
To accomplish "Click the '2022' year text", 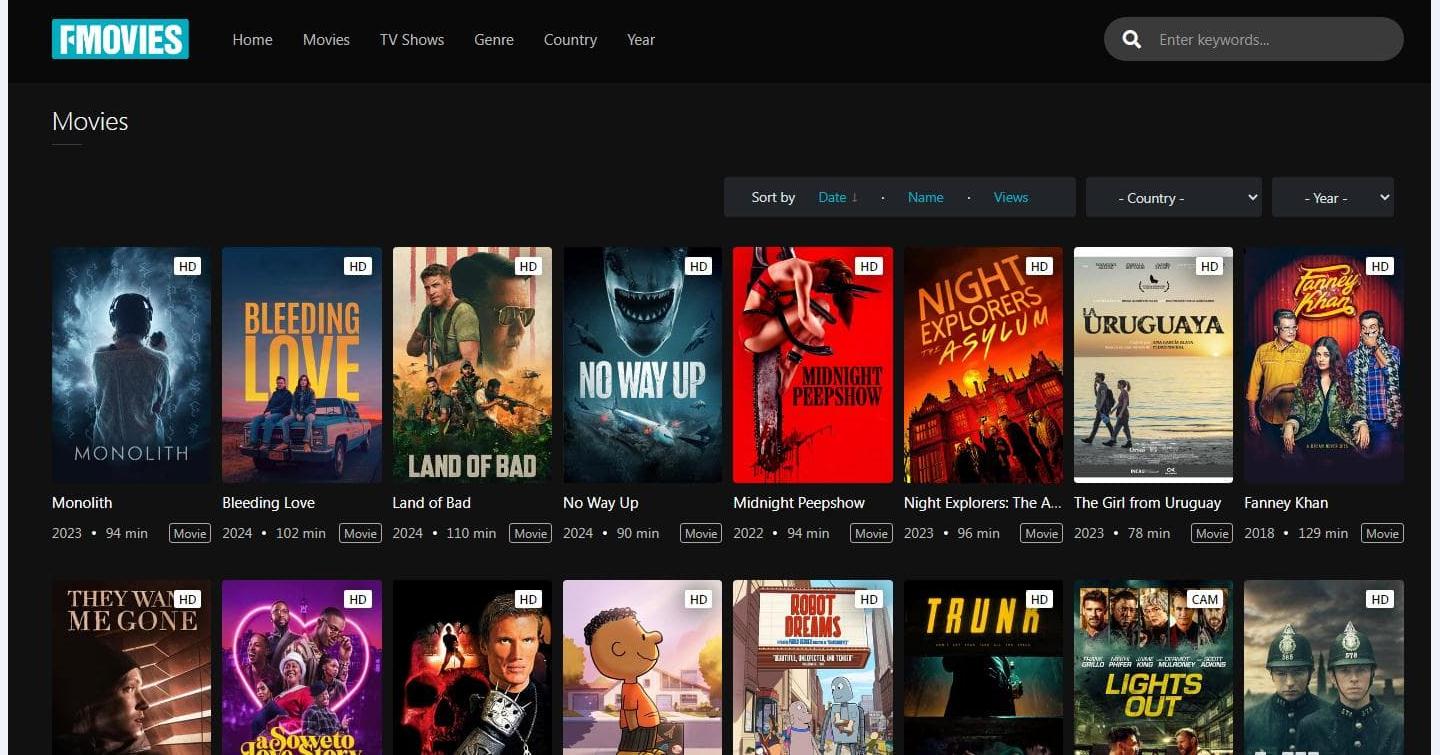I will (748, 533).
